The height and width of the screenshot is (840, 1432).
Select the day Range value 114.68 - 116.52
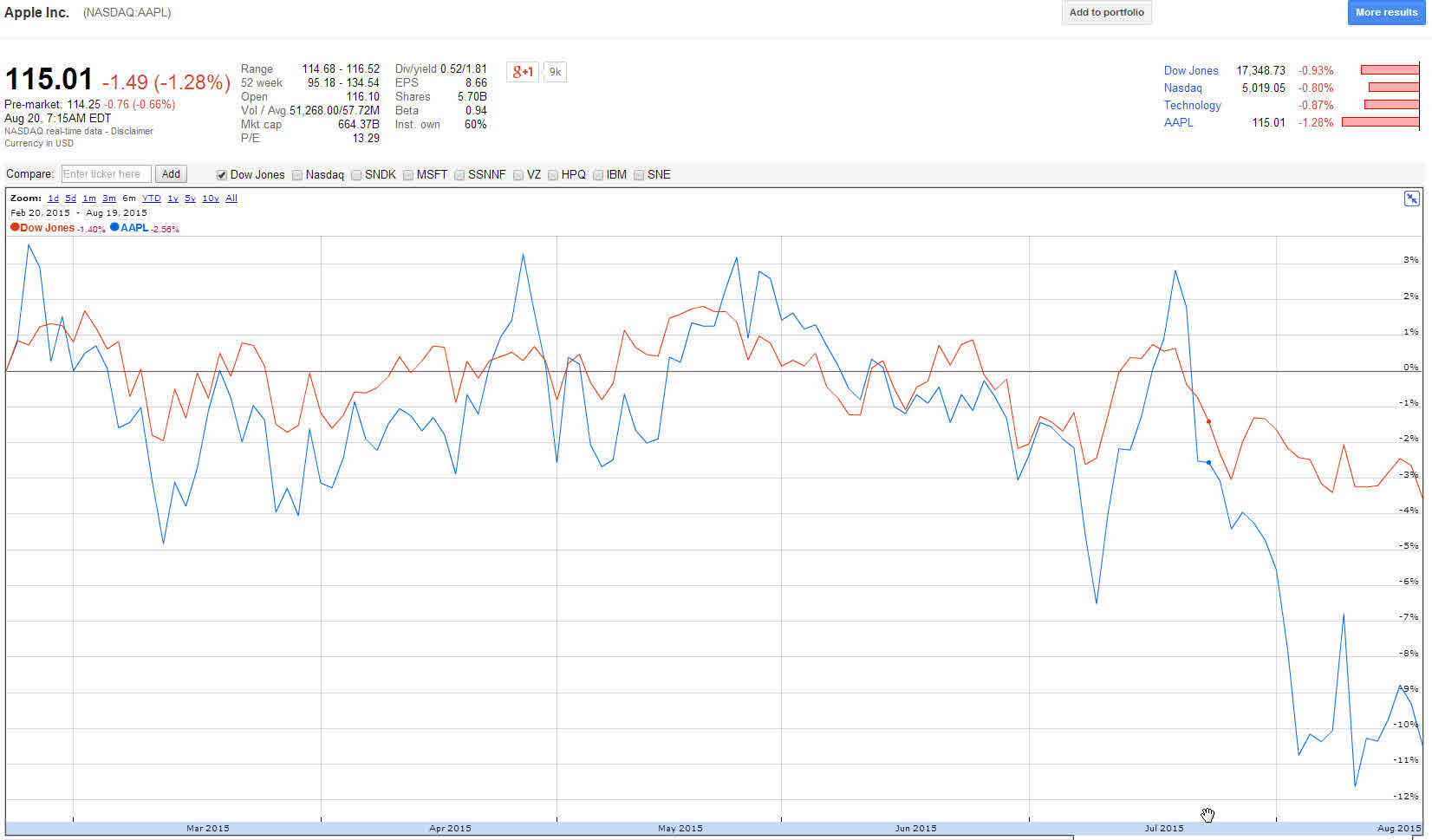pyautogui.click(x=341, y=69)
